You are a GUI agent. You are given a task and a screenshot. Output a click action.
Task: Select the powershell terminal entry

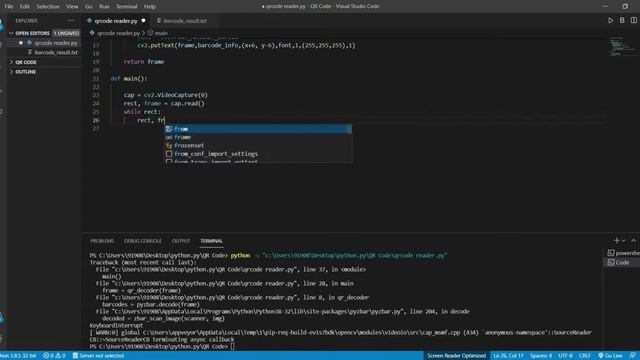(623, 253)
